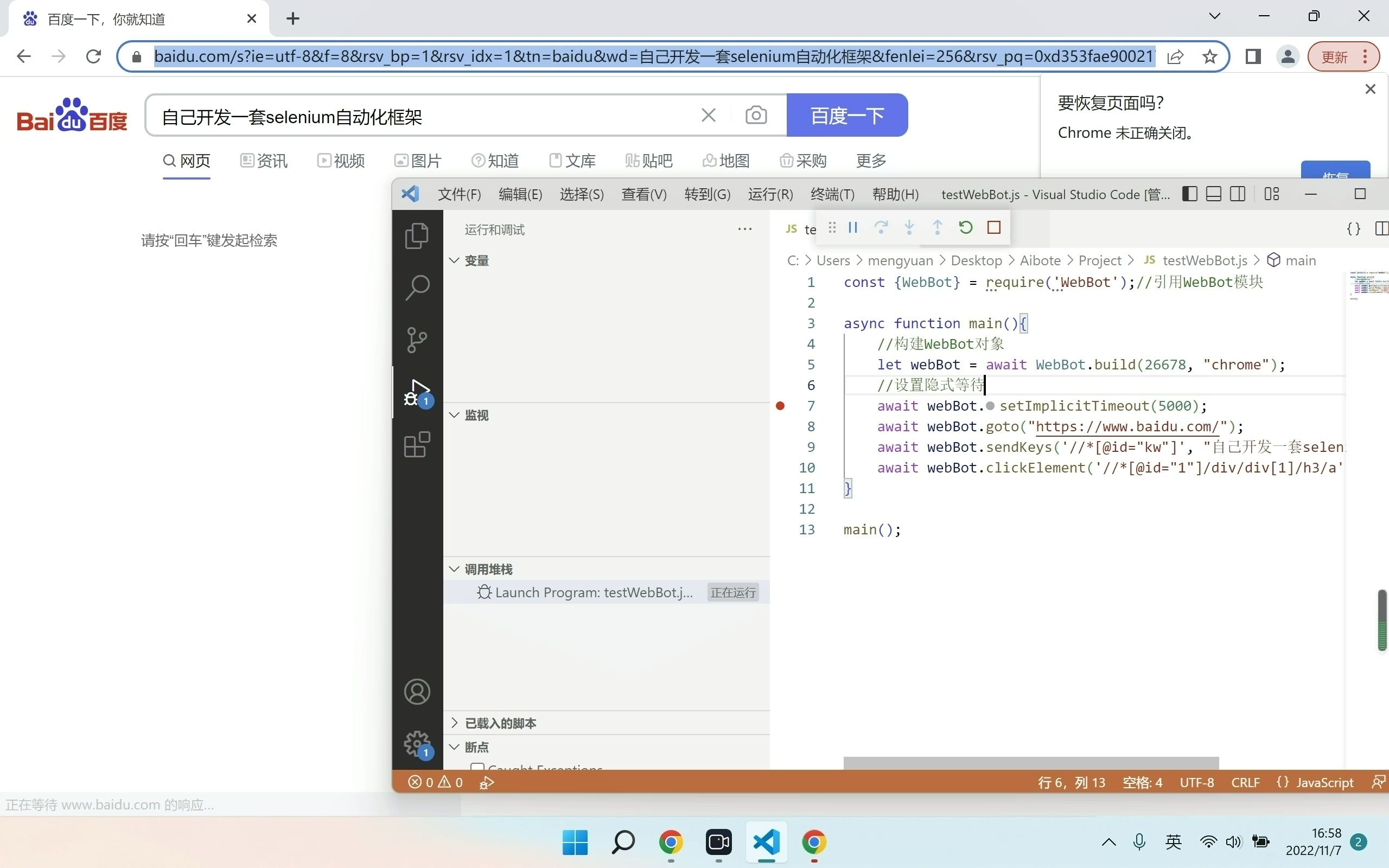Image resolution: width=1389 pixels, height=868 pixels.
Task: Open the 选择(S) menu
Action: [582, 195]
